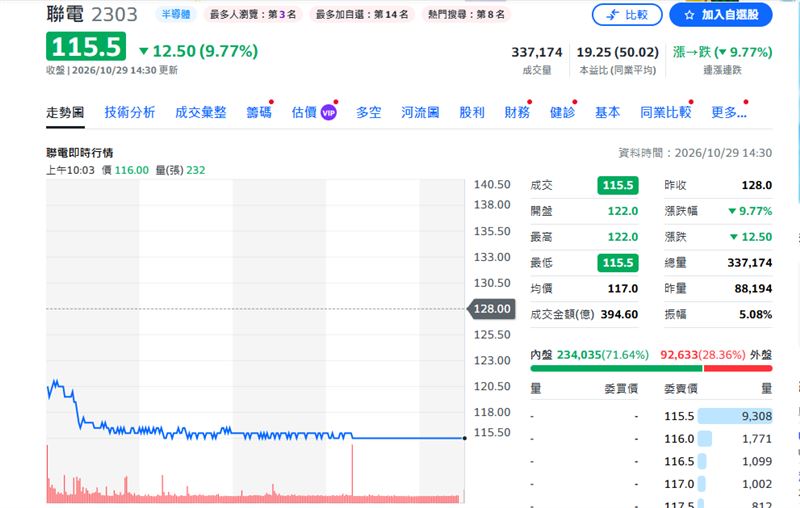Click the 最多人瀏覽 第3名 badge
The image size is (800, 508).
pos(253,14)
